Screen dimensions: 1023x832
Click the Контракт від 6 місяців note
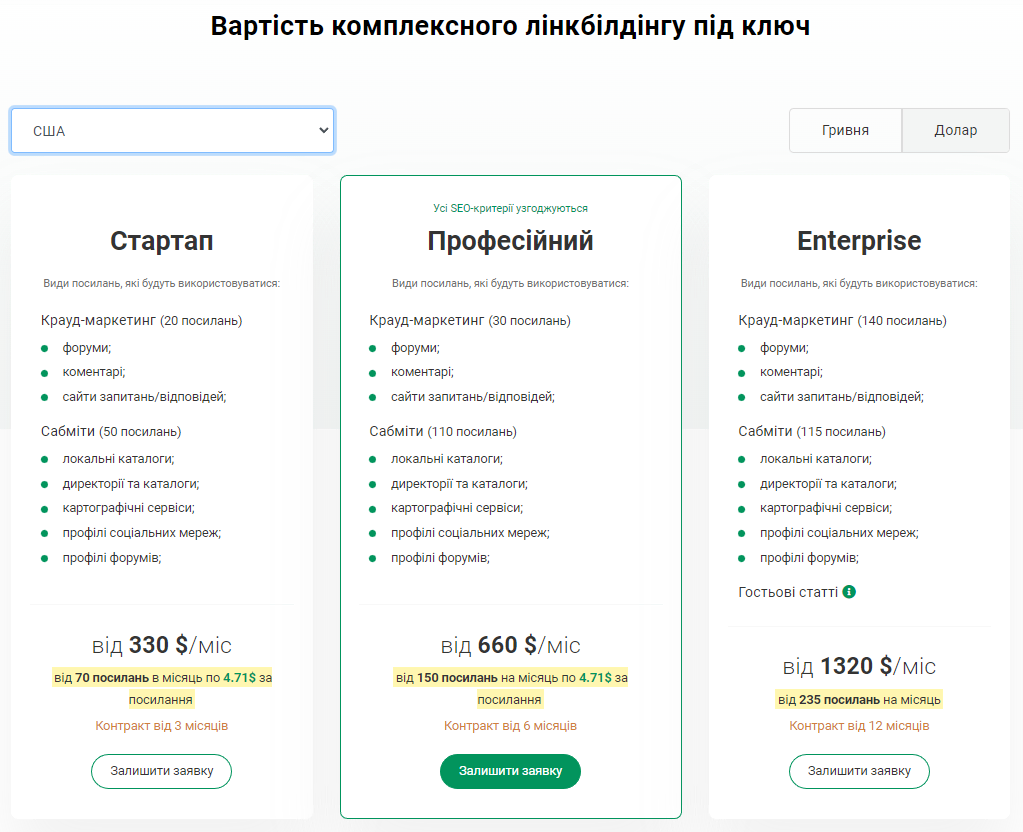(x=510, y=725)
